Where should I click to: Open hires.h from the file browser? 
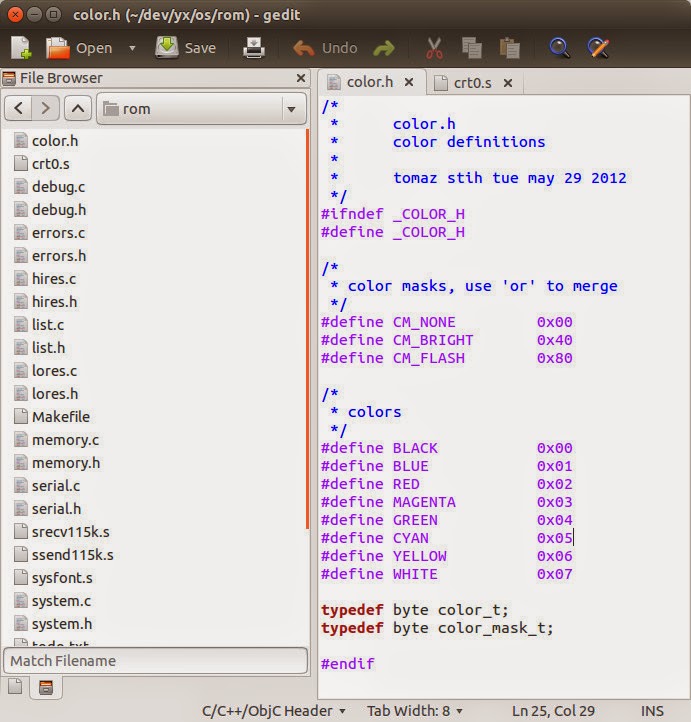tap(46, 302)
